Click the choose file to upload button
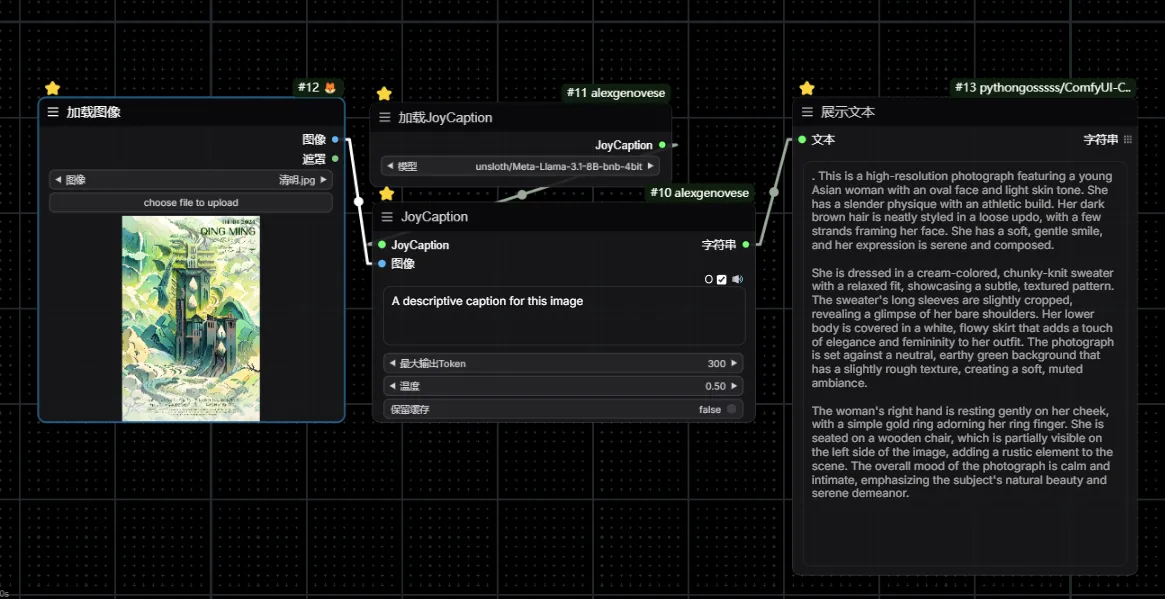This screenshot has width=1165, height=599. (x=190, y=203)
